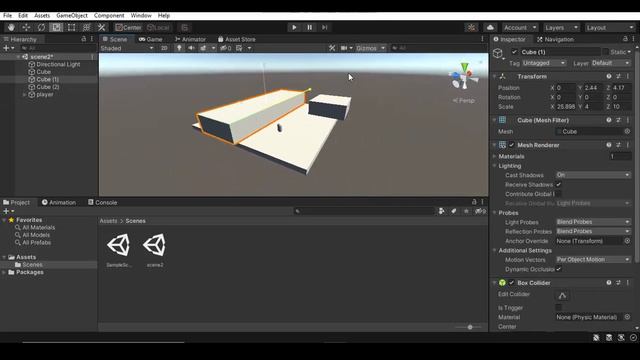This screenshot has height=360, width=640.
Task: Open Shaded draw mode dropdown
Action: tap(127, 48)
